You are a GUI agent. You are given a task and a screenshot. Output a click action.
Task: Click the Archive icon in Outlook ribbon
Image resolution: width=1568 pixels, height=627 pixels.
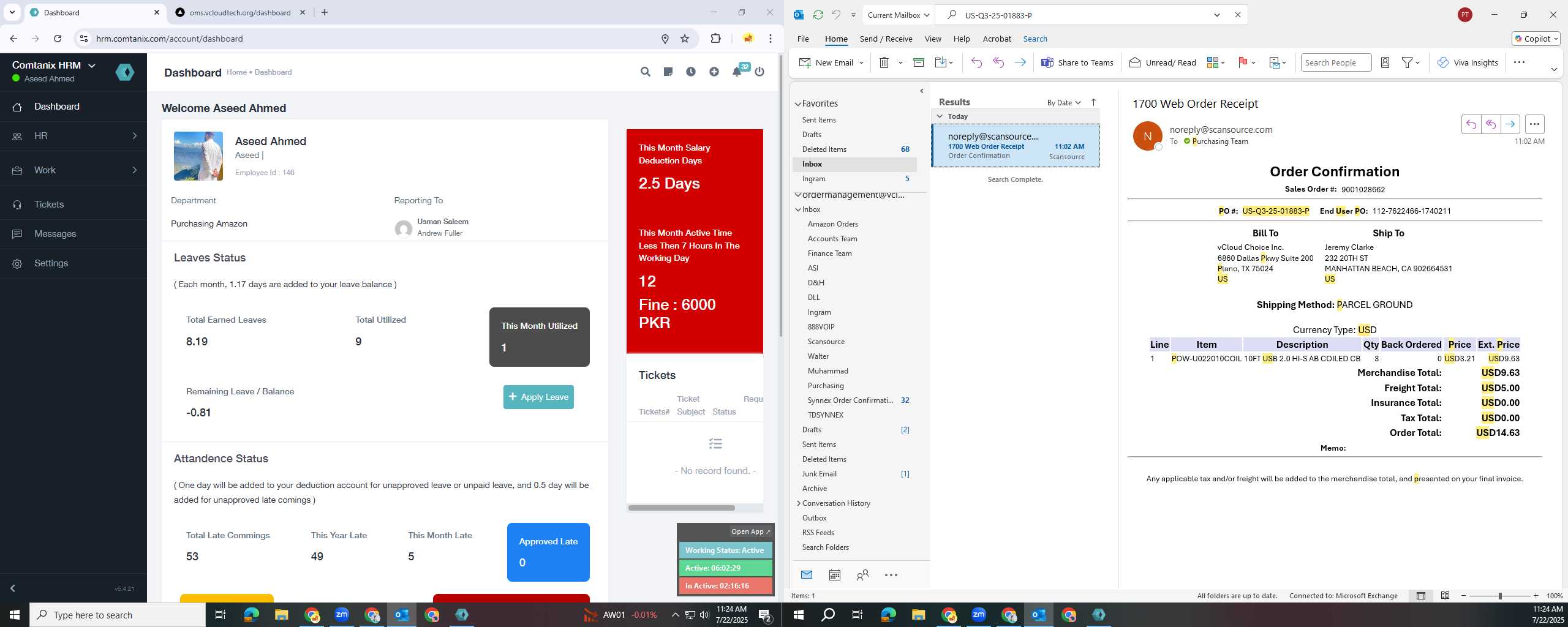[918, 62]
